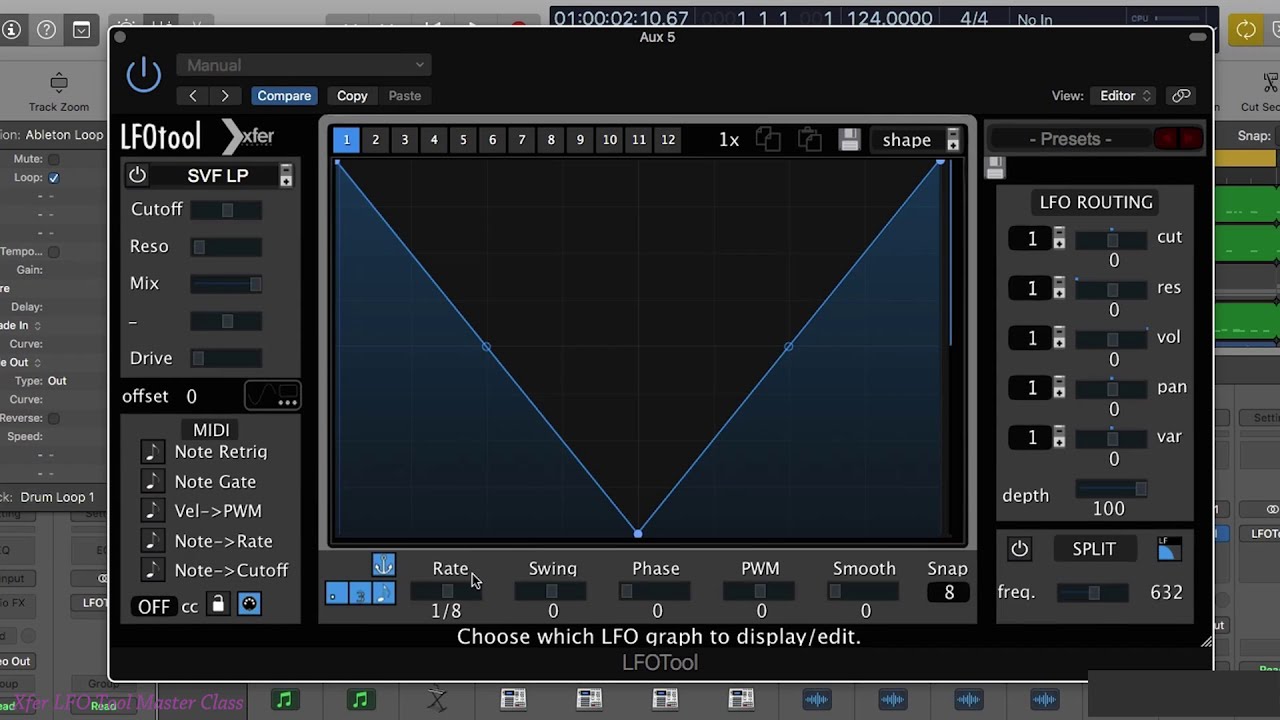Click the Snap value field
1280x720 pixels.
pyautogui.click(x=949, y=592)
